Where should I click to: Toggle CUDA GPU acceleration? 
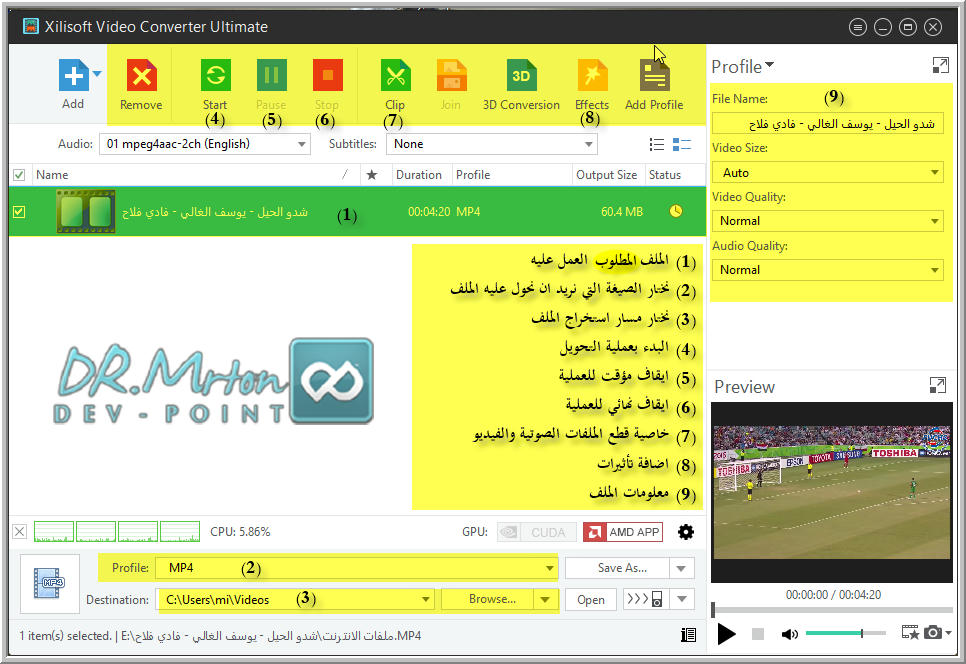pos(537,532)
